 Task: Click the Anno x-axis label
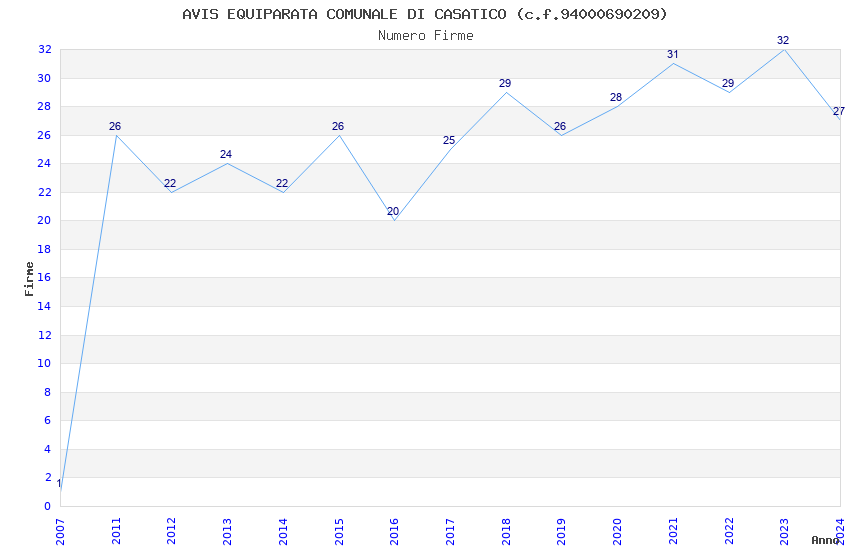[825, 540]
